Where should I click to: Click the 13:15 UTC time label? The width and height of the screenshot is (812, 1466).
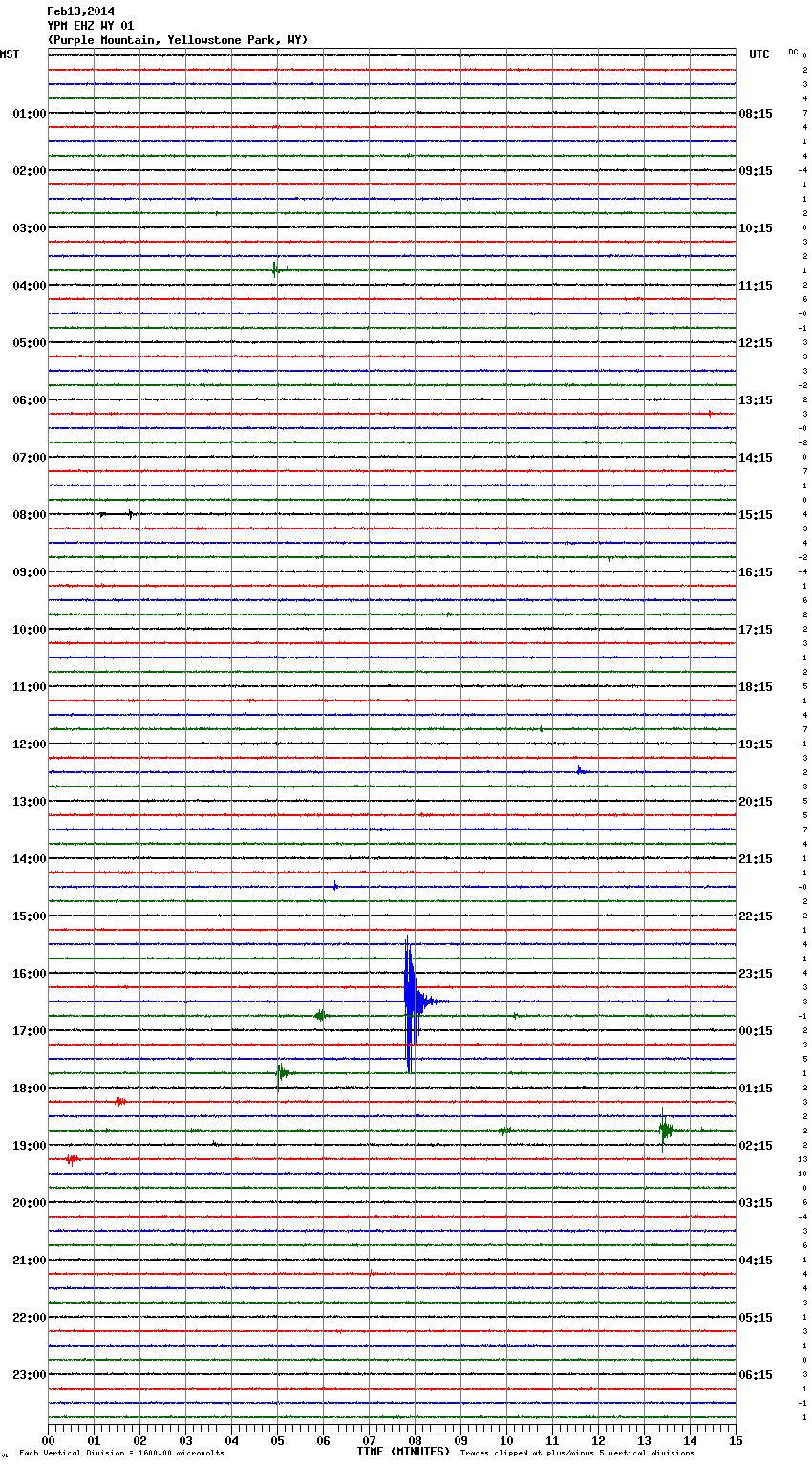[x=756, y=400]
